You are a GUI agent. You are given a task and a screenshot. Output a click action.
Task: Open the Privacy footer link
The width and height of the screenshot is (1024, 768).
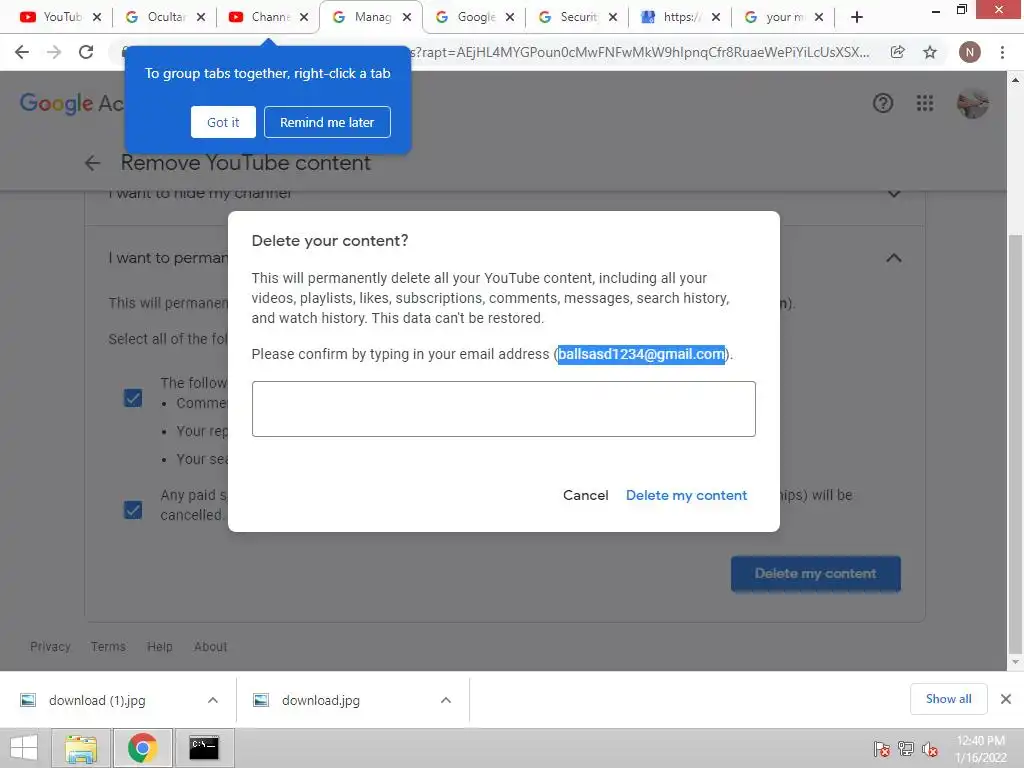pyautogui.click(x=50, y=647)
